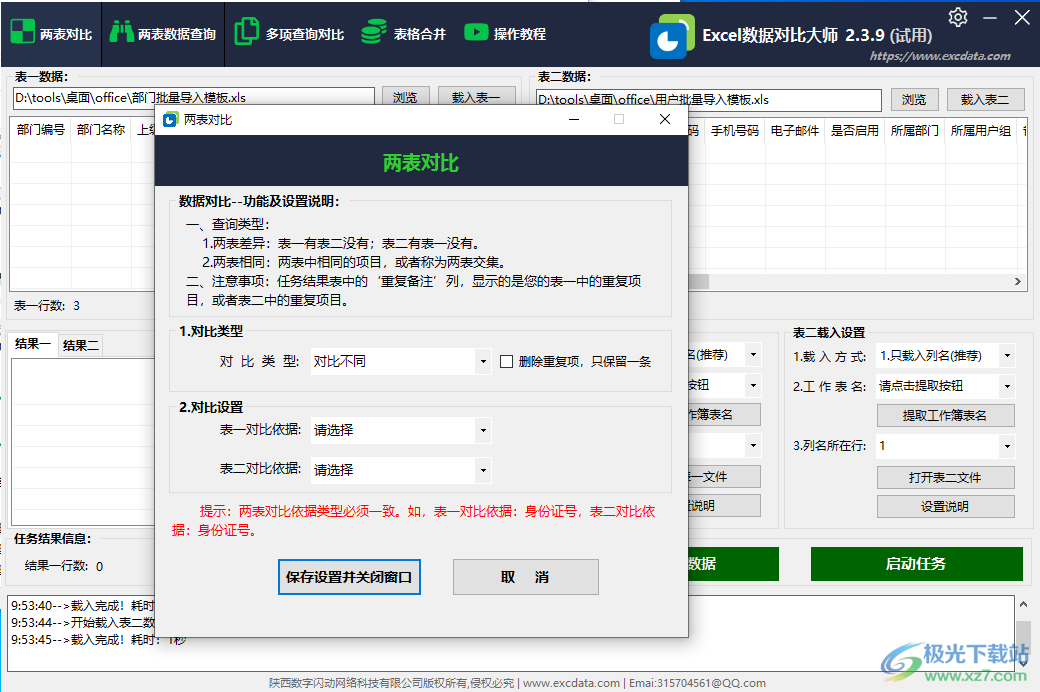Viewport: 1040px width, 692px height.
Task: Click the green 启动任务 button
Action: 917,564
